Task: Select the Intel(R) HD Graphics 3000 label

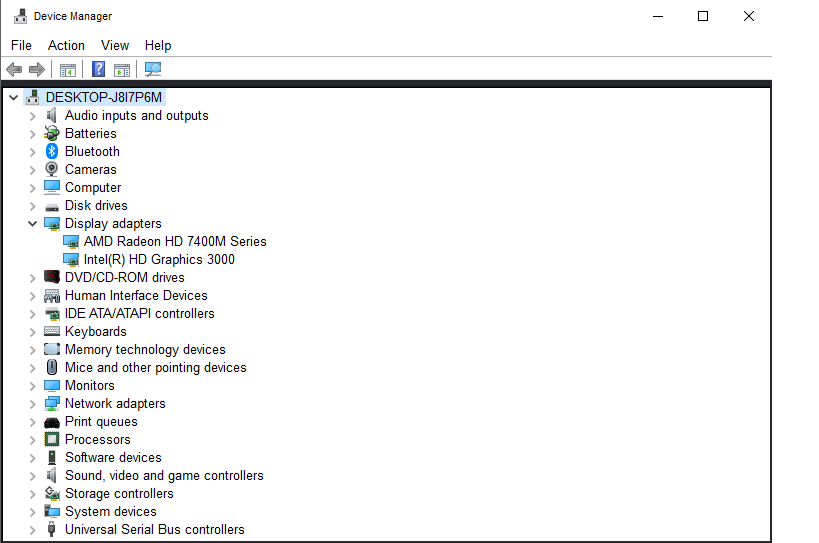Action: [x=159, y=259]
